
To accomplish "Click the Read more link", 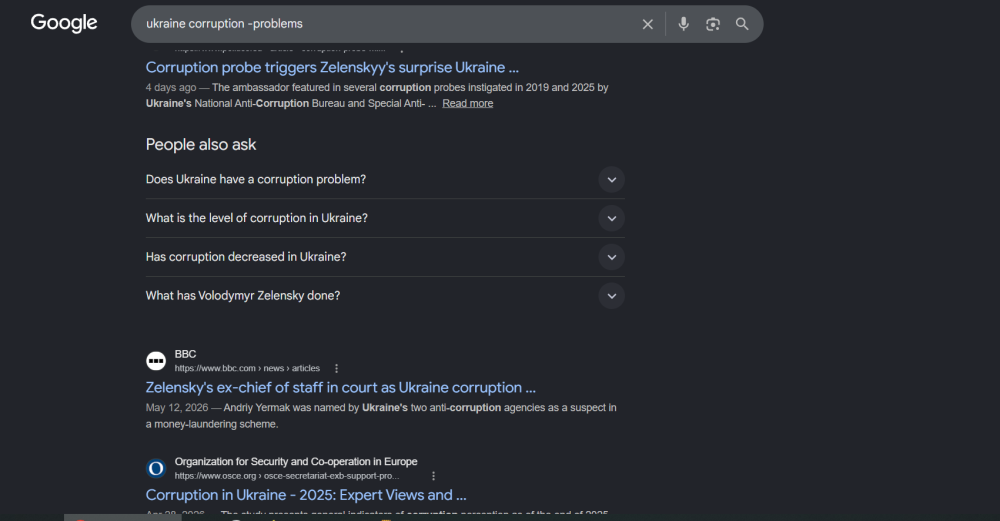I will [x=467, y=103].
